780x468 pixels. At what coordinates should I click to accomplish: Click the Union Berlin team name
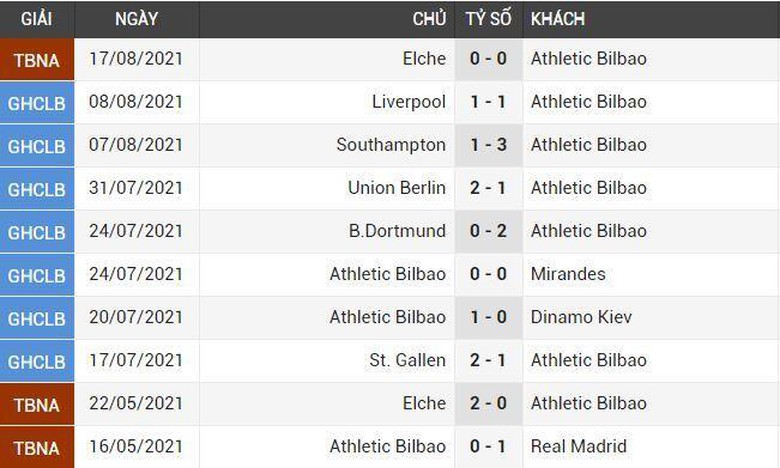pyautogui.click(x=397, y=188)
